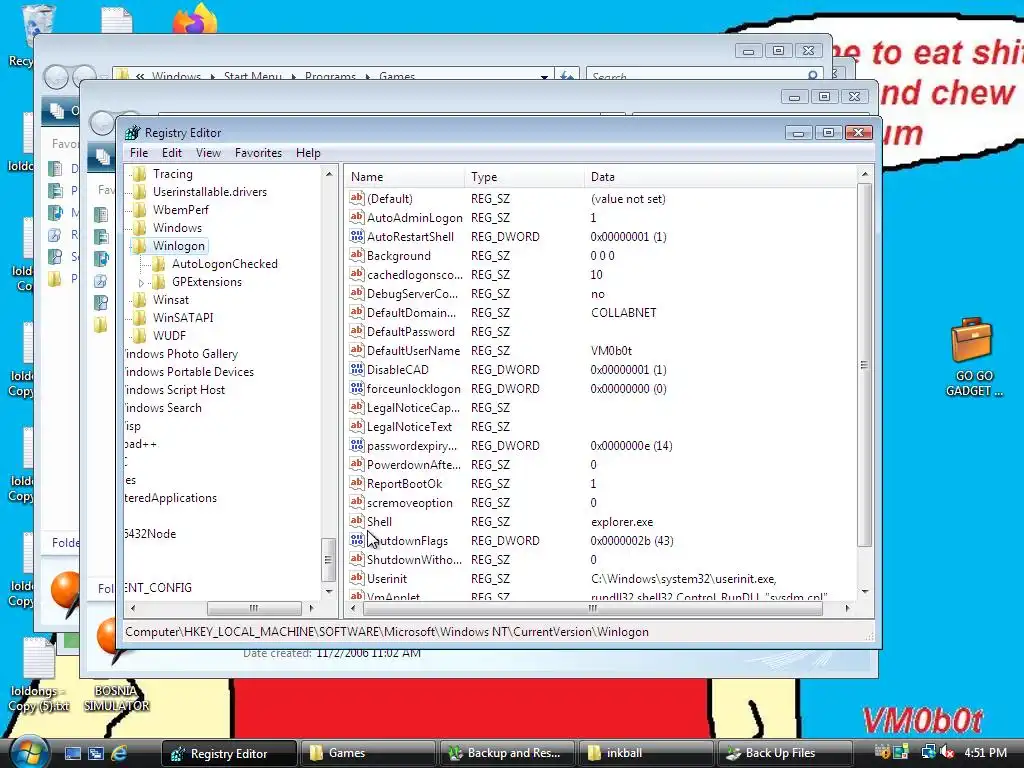Select the WbemPerf tree key
Viewport: 1024px width, 768px height.
point(181,210)
